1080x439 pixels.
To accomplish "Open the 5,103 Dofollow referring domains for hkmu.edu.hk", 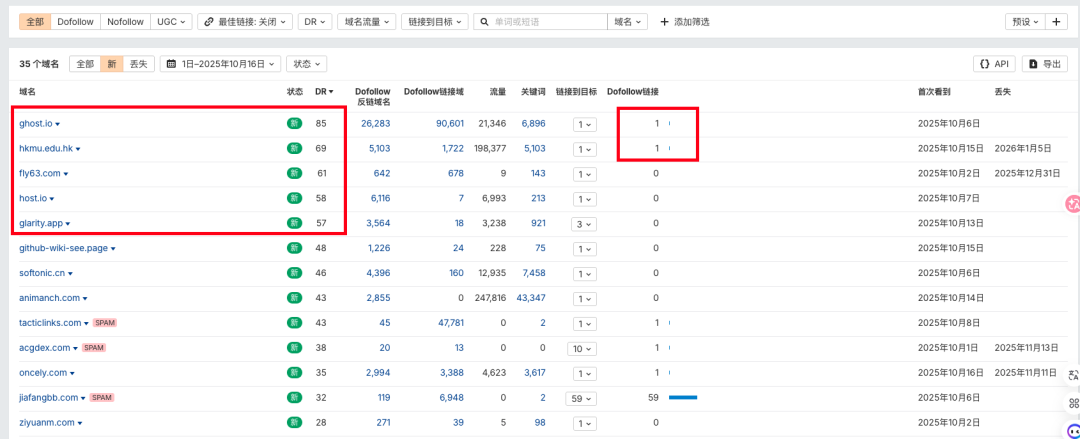I will pyautogui.click(x=380, y=149).
